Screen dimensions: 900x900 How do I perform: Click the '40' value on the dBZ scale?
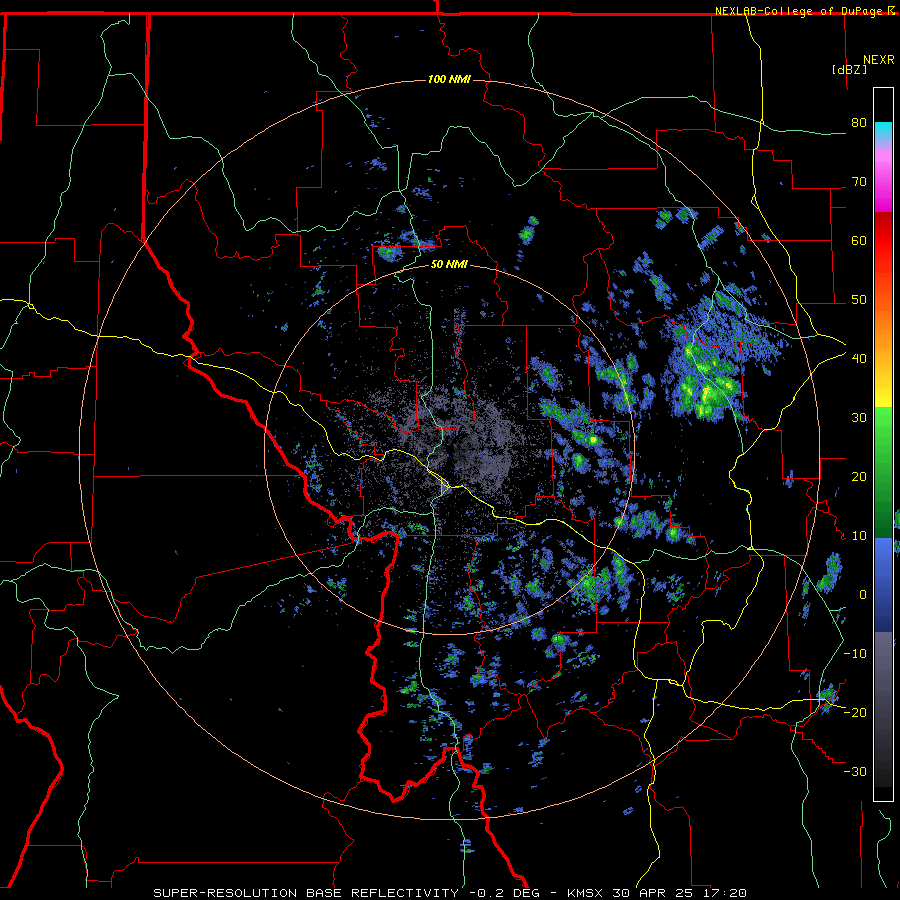(x=859, y=358)
